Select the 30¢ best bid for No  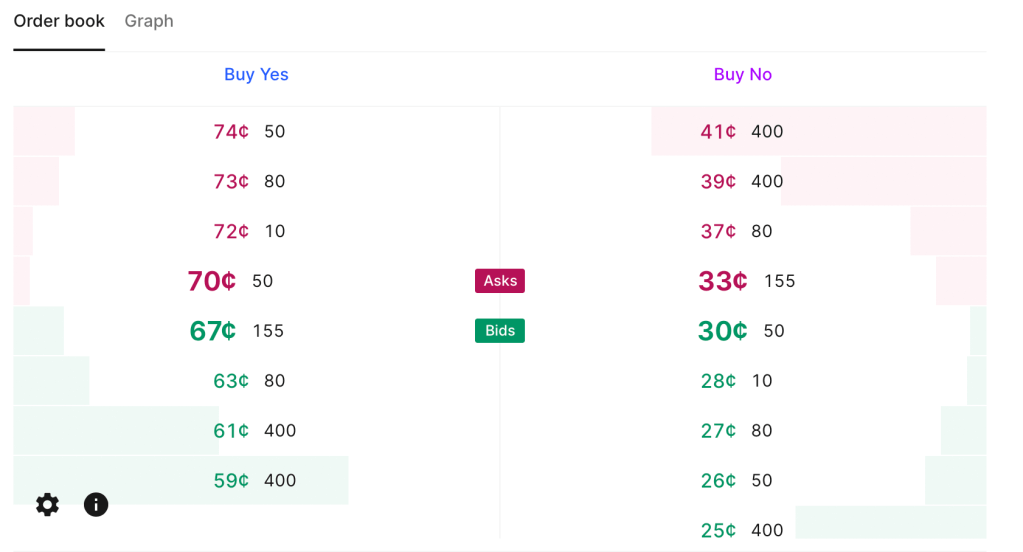[x=723, y=331]
